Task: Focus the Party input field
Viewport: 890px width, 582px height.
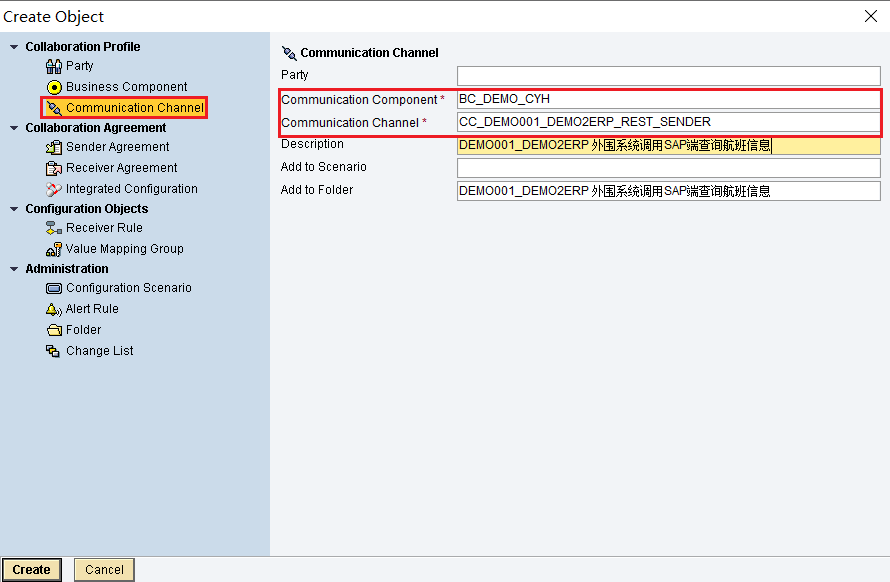Action: coord(669,76)
